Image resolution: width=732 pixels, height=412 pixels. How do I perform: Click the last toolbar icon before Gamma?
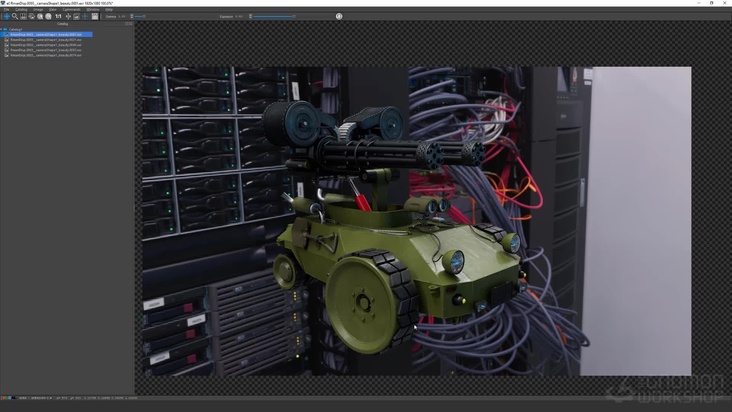(95, 16)
